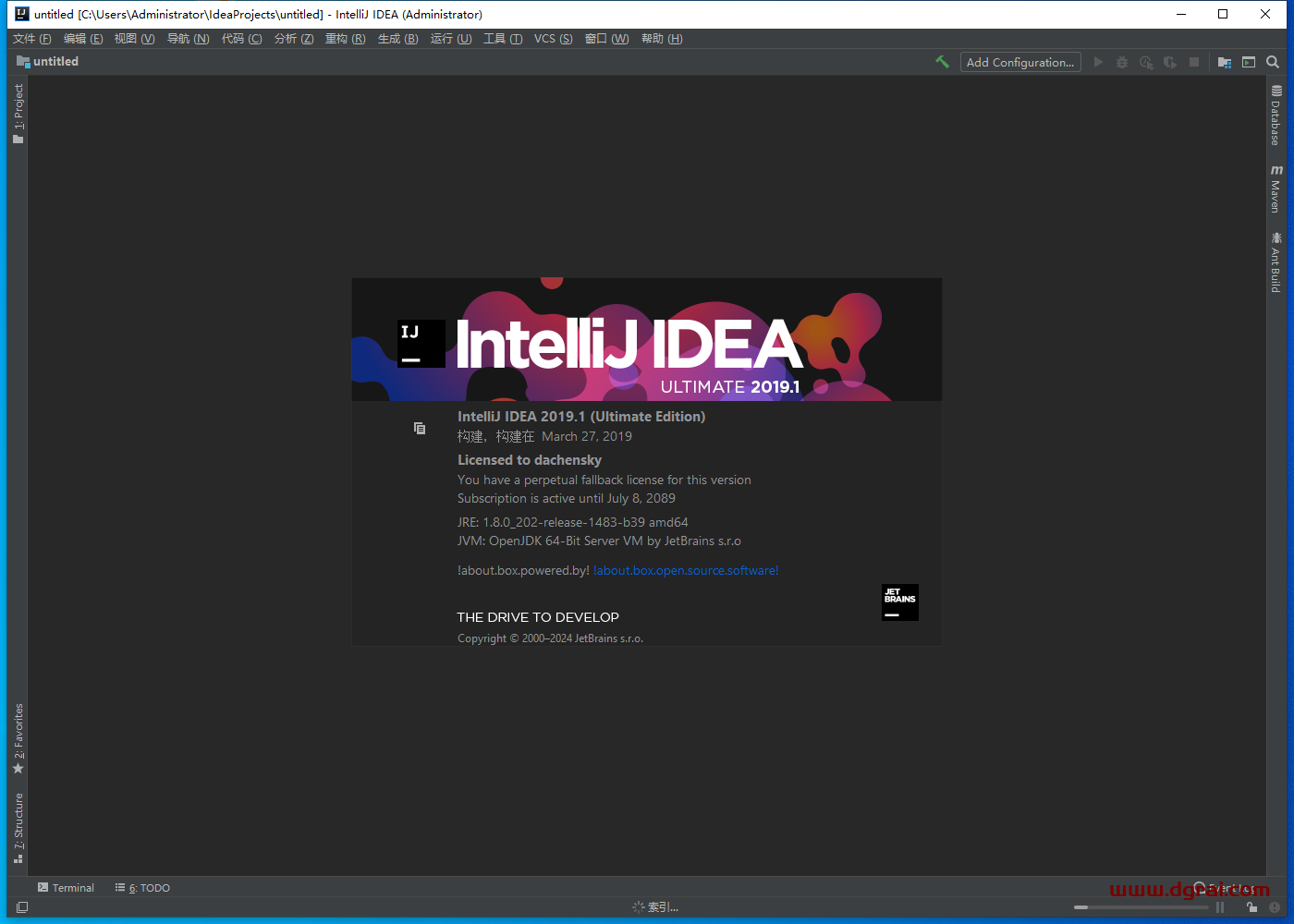The height and width of the screenshot is (924, 1294).
Task: Open the 文件 (F) menu
Action: click(32, 38)
